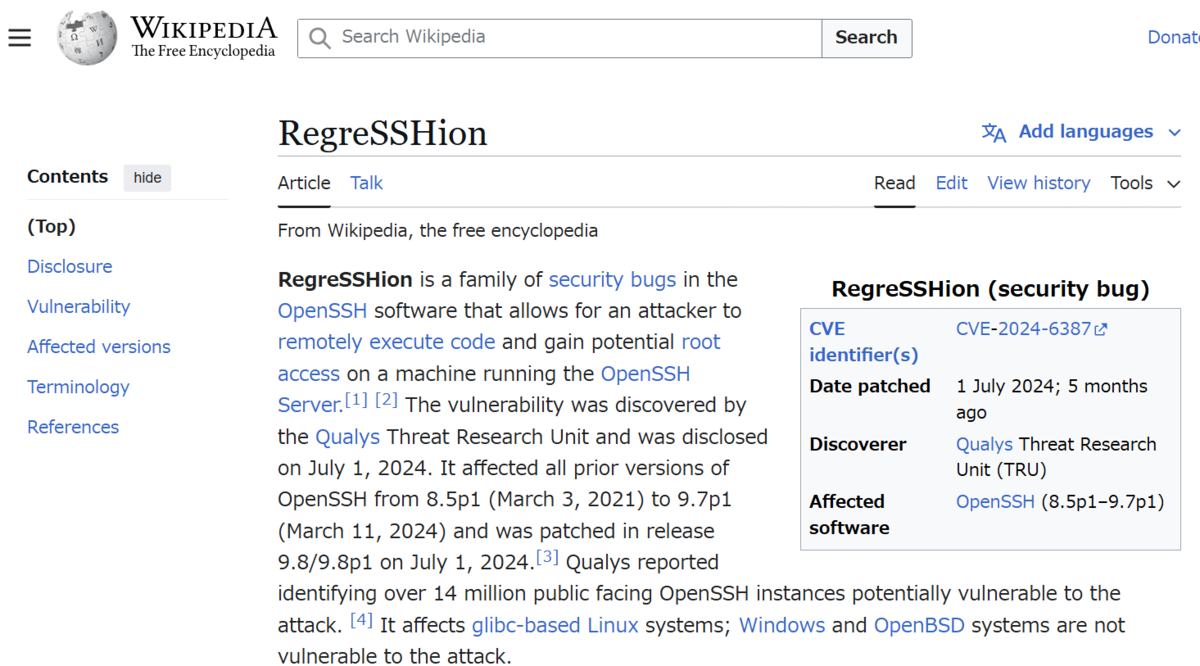Click the Wikipedia wordmark text logo

(204, 37)
